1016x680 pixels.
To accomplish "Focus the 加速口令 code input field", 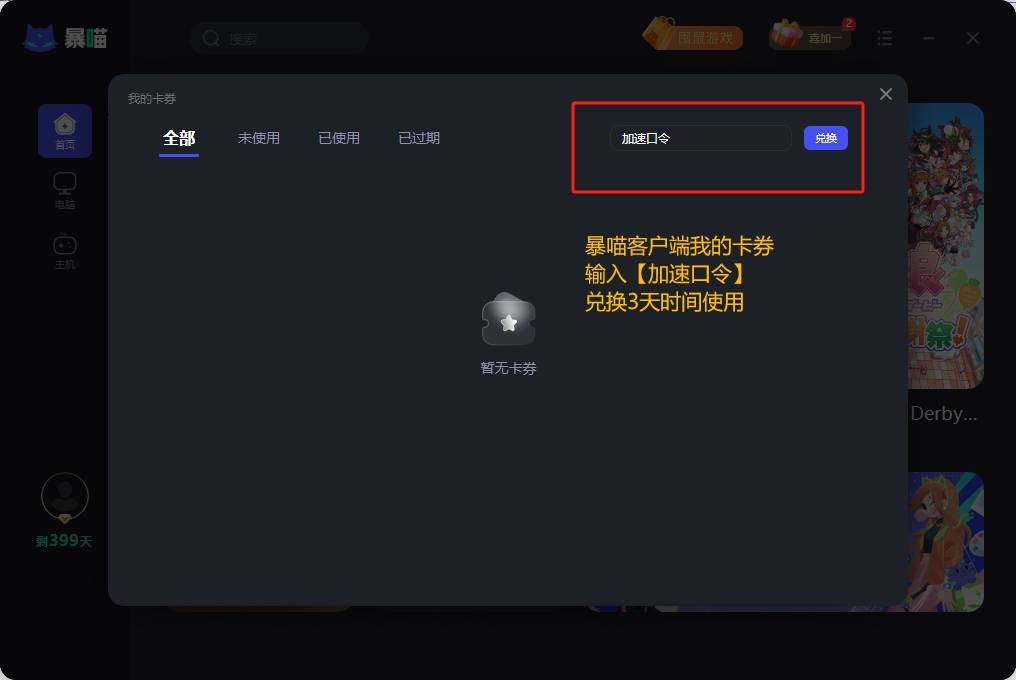I will click(x=700, y=138).
